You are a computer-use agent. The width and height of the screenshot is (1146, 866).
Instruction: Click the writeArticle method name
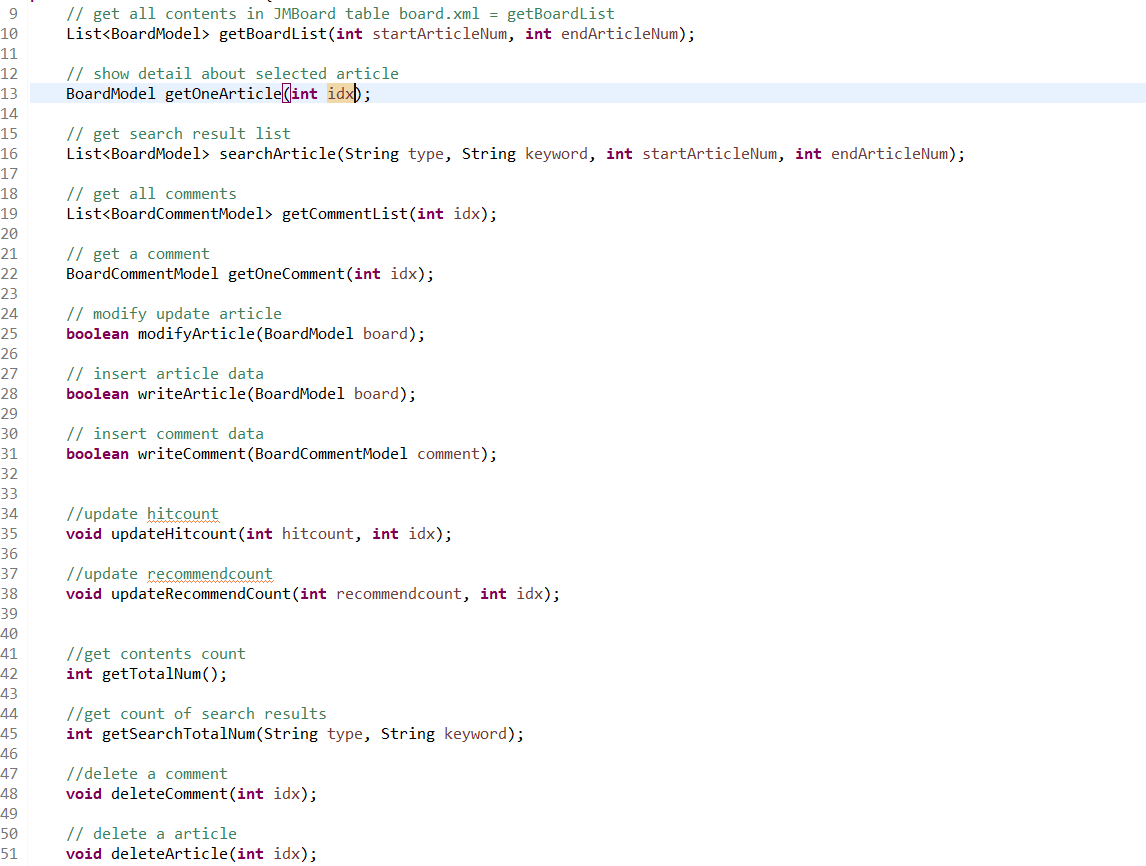point(191,394)
